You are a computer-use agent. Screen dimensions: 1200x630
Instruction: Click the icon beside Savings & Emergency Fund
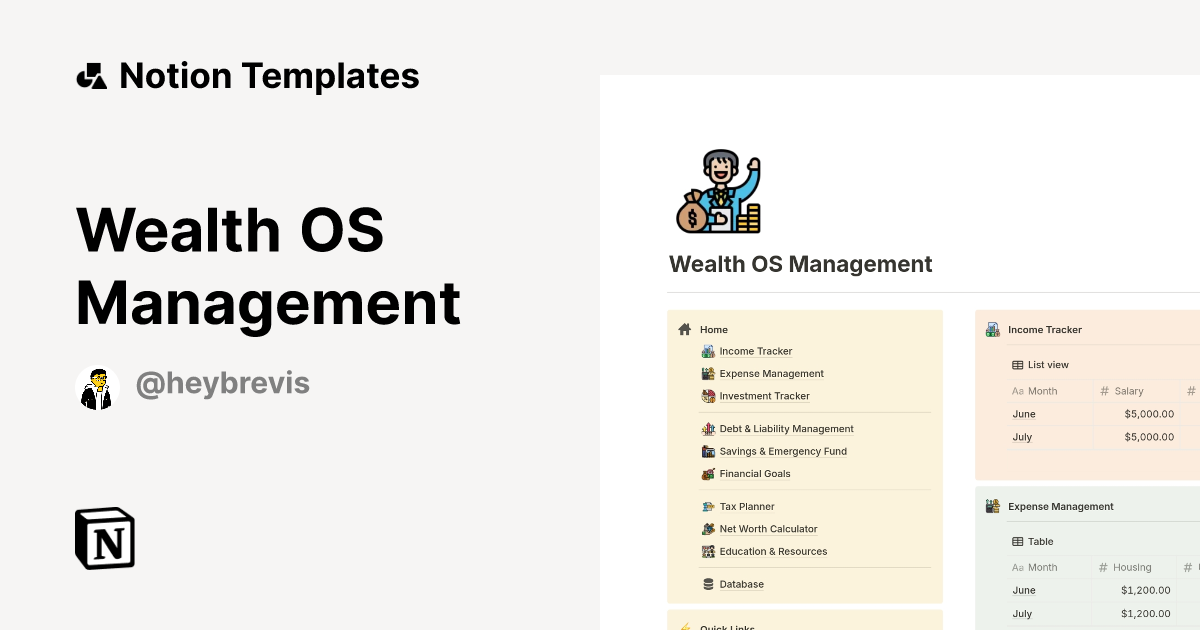point(709,451)
